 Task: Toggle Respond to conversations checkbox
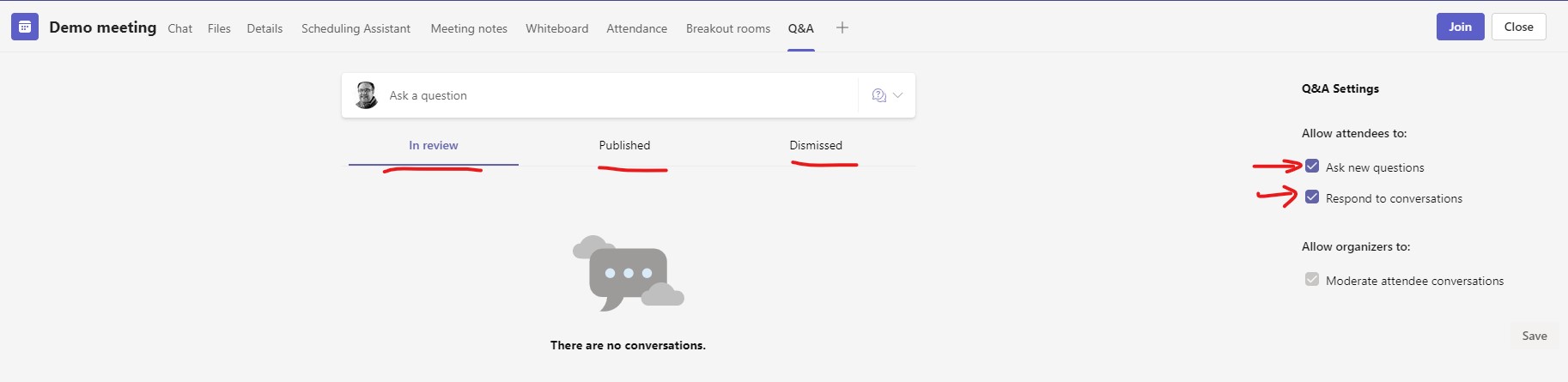[x=1312, y=197]
